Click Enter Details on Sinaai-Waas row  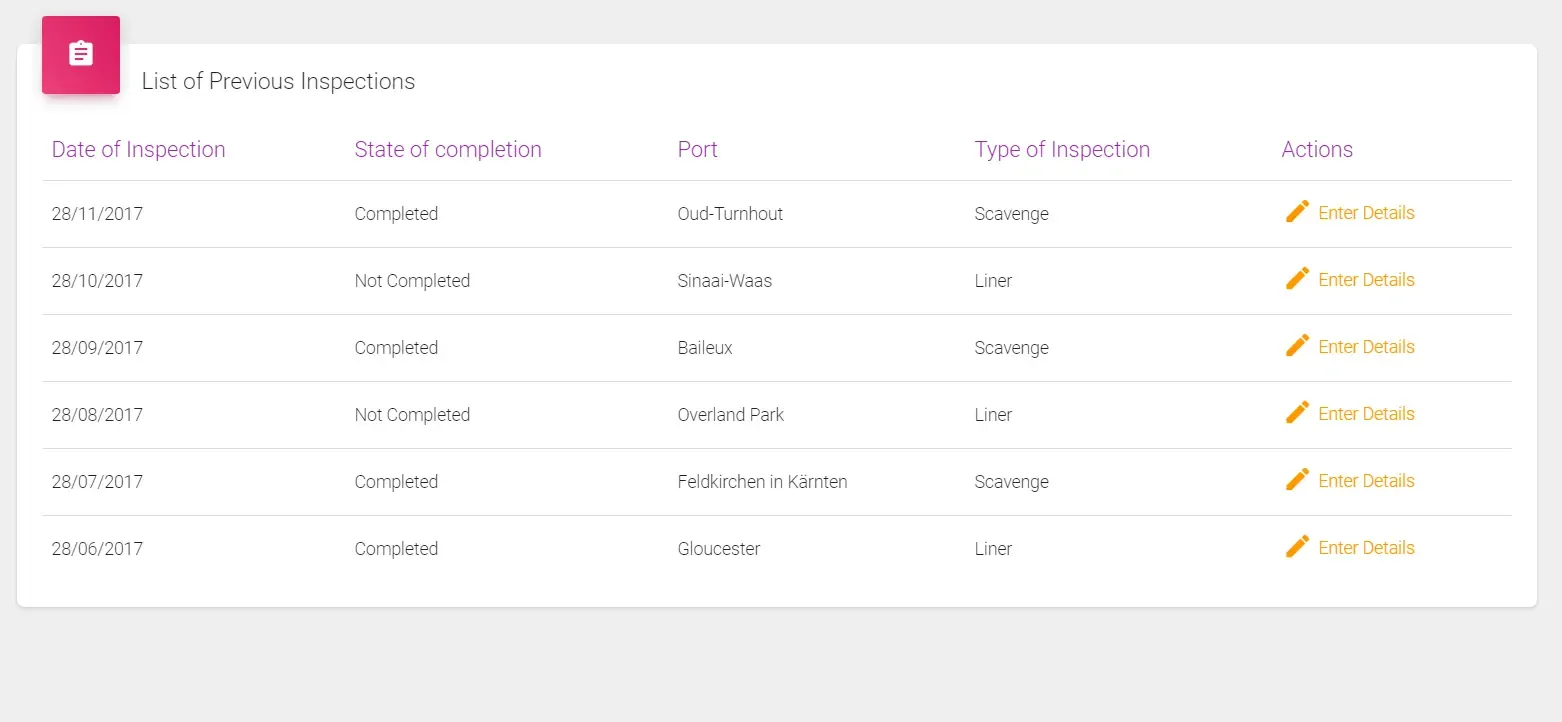click(x=1366, y=280)
